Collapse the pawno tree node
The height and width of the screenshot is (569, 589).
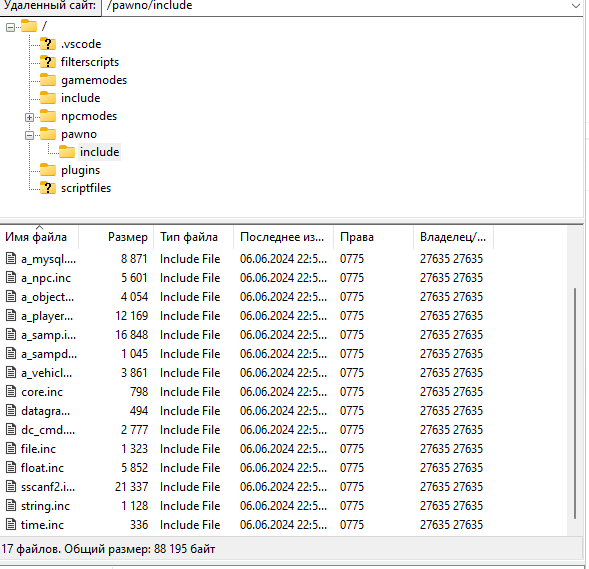[x=29, y=135]
